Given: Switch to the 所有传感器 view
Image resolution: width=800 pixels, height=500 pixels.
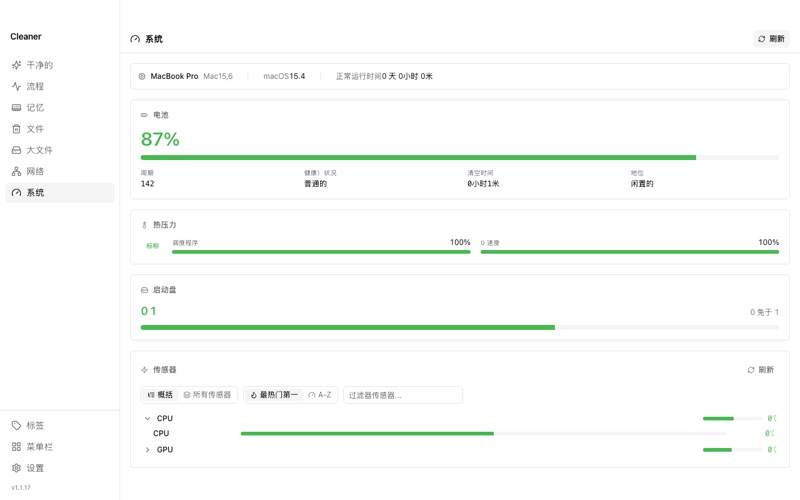Looking at the screenshot, I should pos(207,394).
